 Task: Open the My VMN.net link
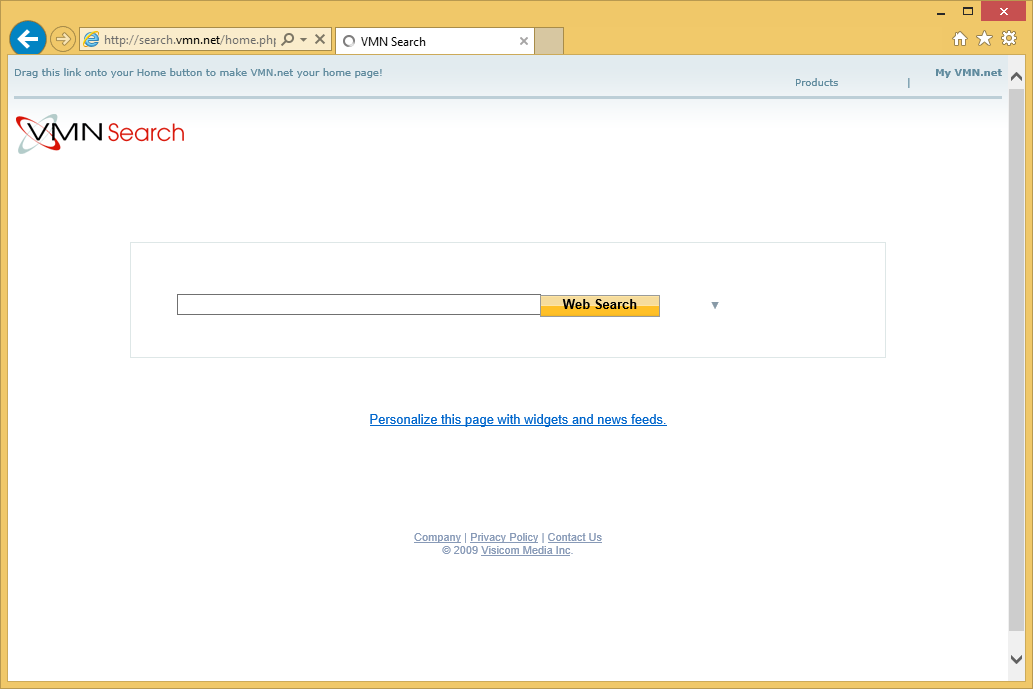(968, 72)
